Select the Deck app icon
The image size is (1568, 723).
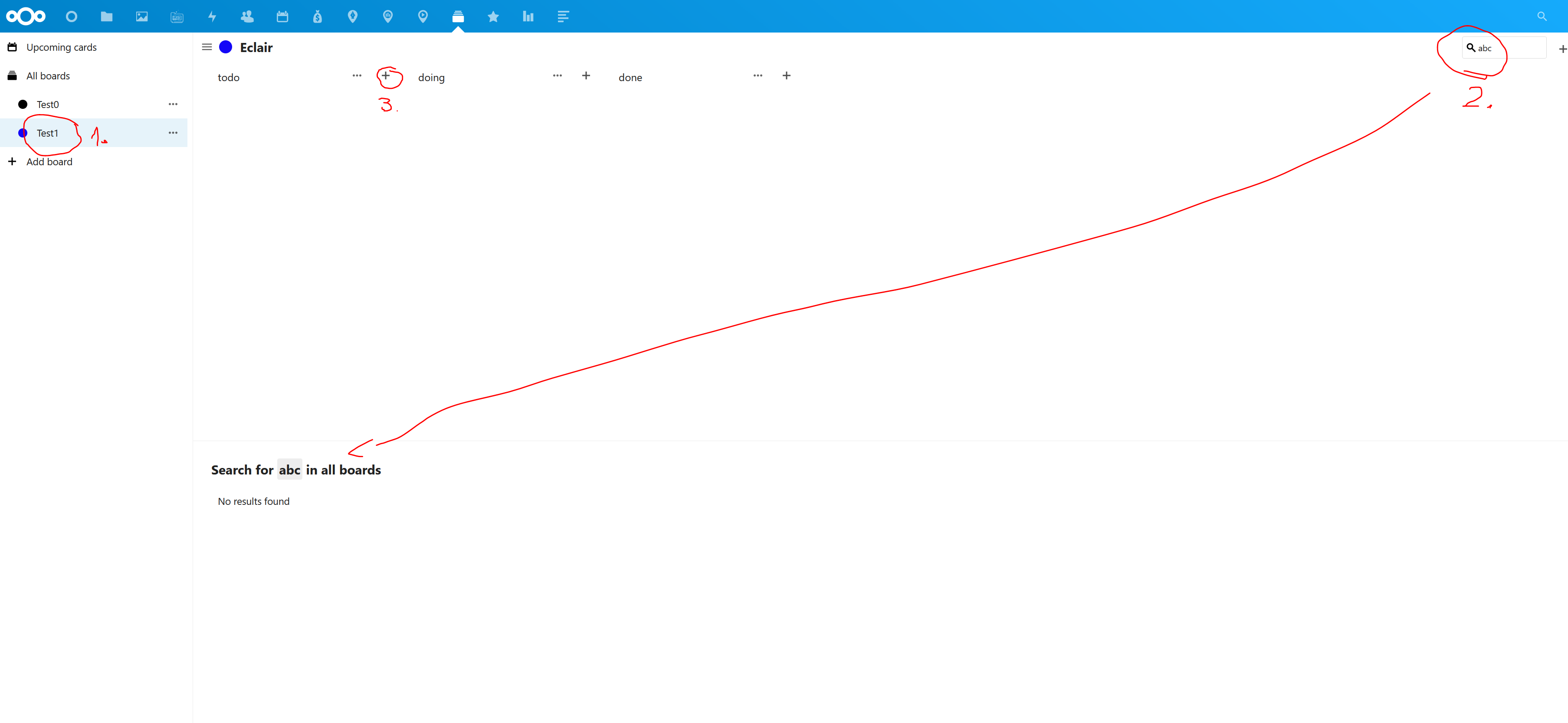(x=458, y=16)
